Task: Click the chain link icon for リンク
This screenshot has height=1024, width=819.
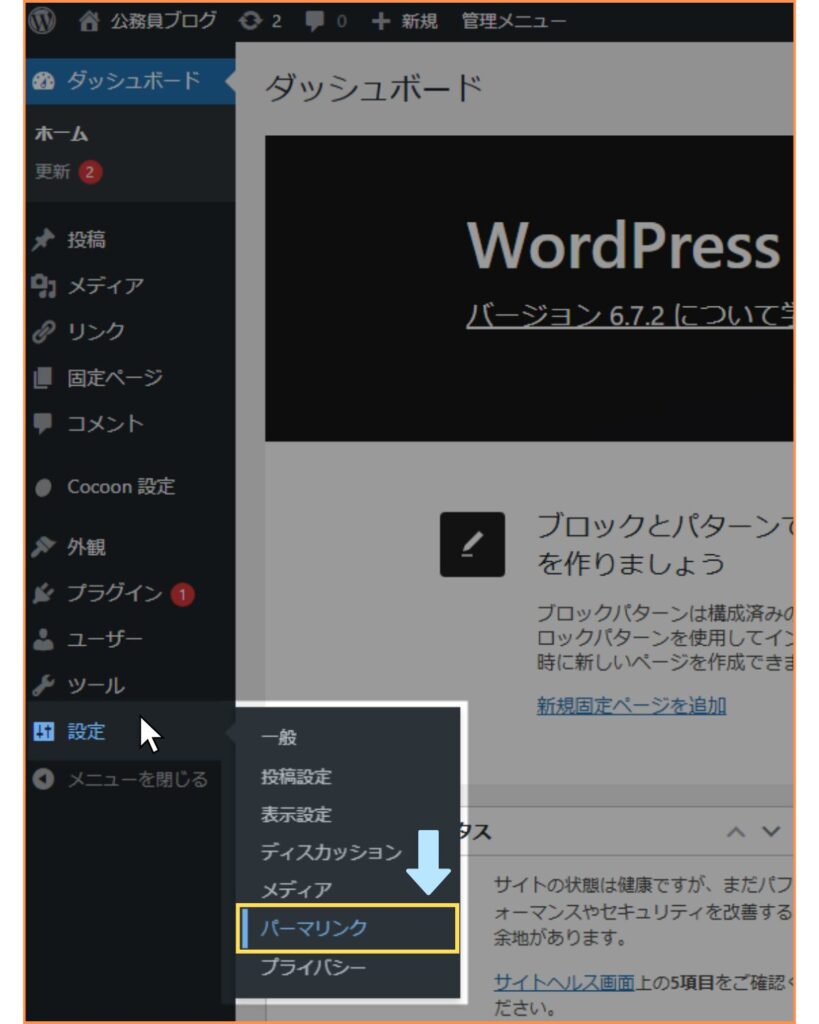Action: (x=43, y=332)
